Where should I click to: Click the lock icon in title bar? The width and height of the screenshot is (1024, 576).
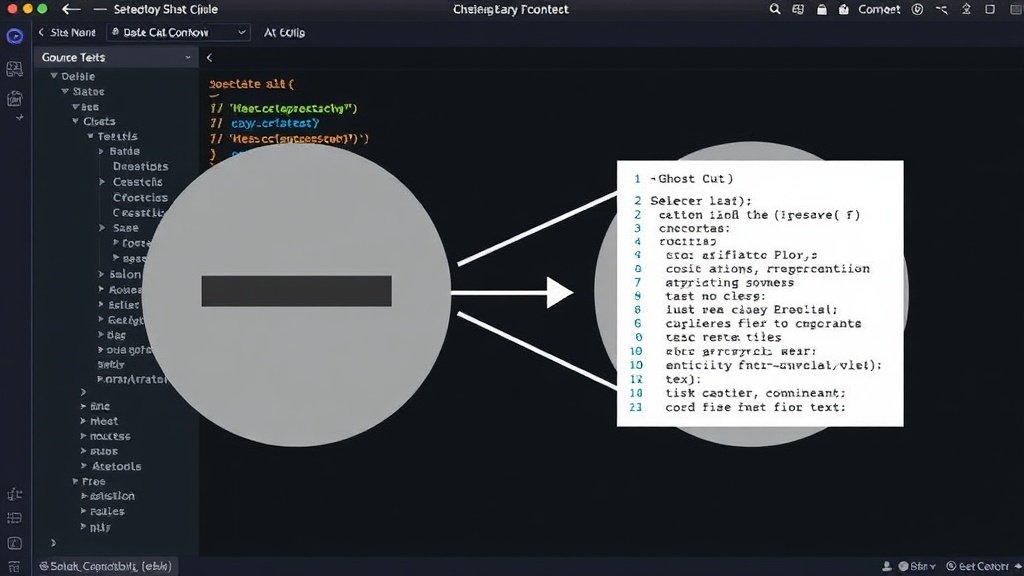click(x=822, y=9)
